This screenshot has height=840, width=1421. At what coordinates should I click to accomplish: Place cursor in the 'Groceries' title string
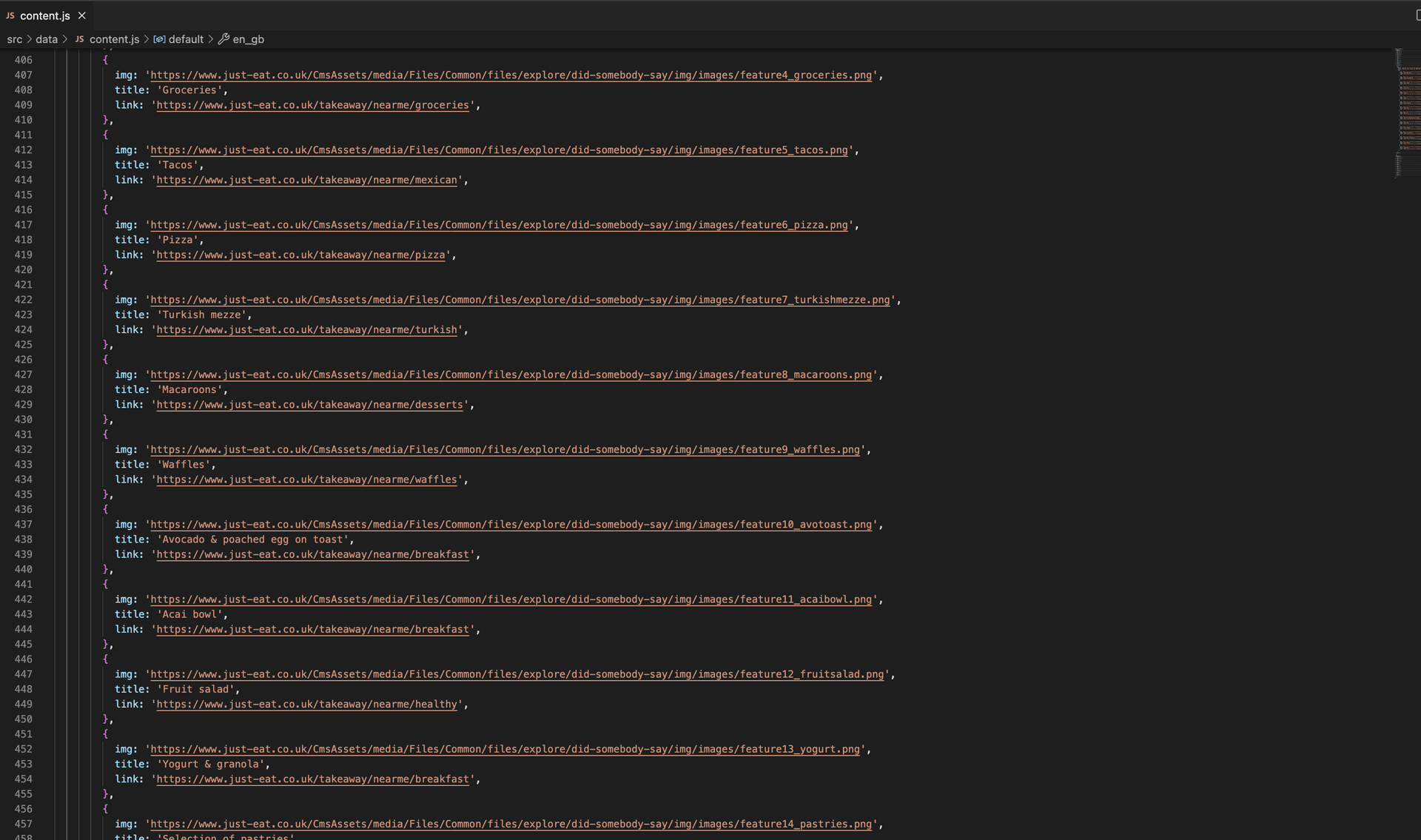point(189,90)
